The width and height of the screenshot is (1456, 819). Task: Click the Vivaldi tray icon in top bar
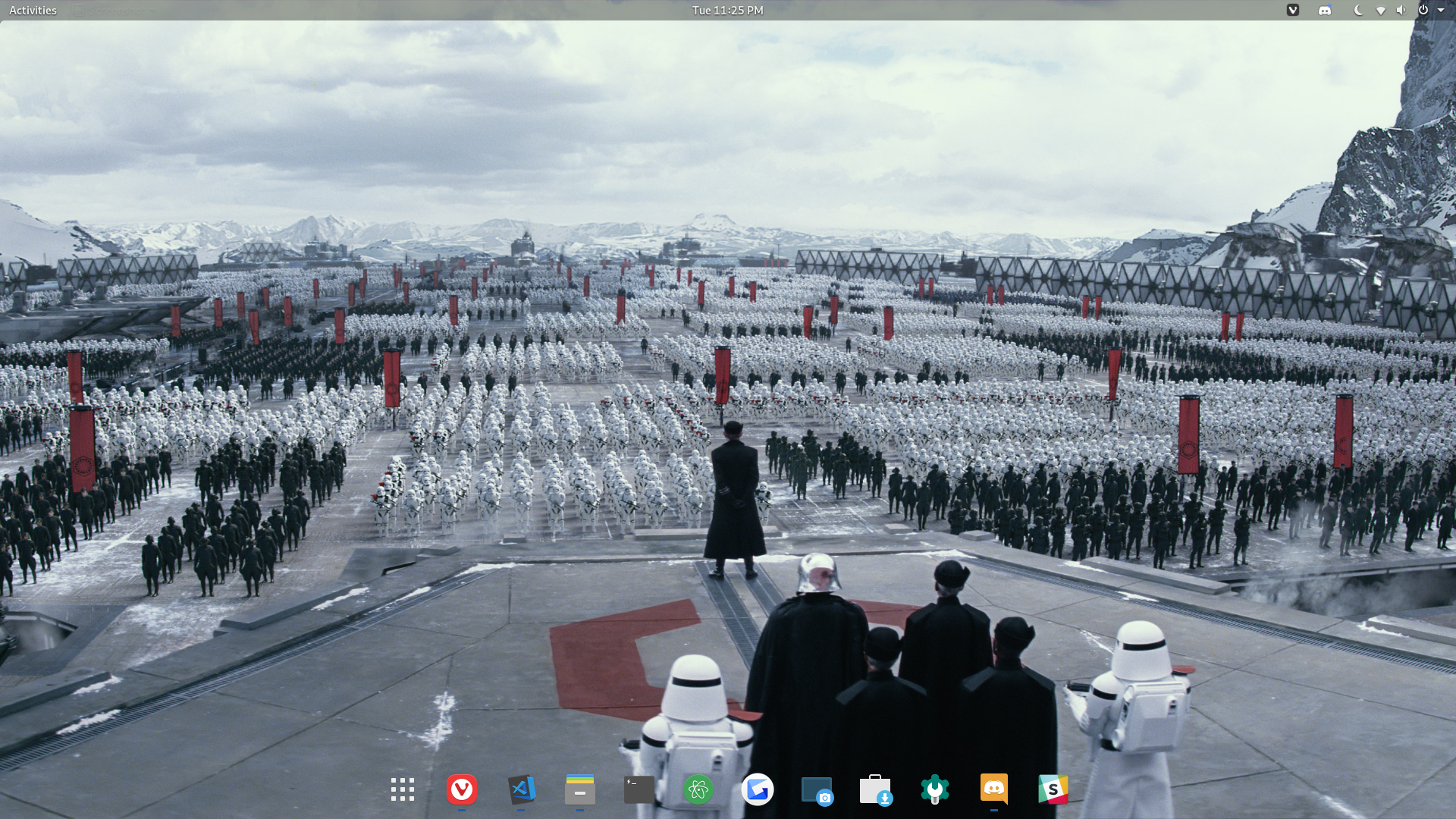tap(1293, 10)
